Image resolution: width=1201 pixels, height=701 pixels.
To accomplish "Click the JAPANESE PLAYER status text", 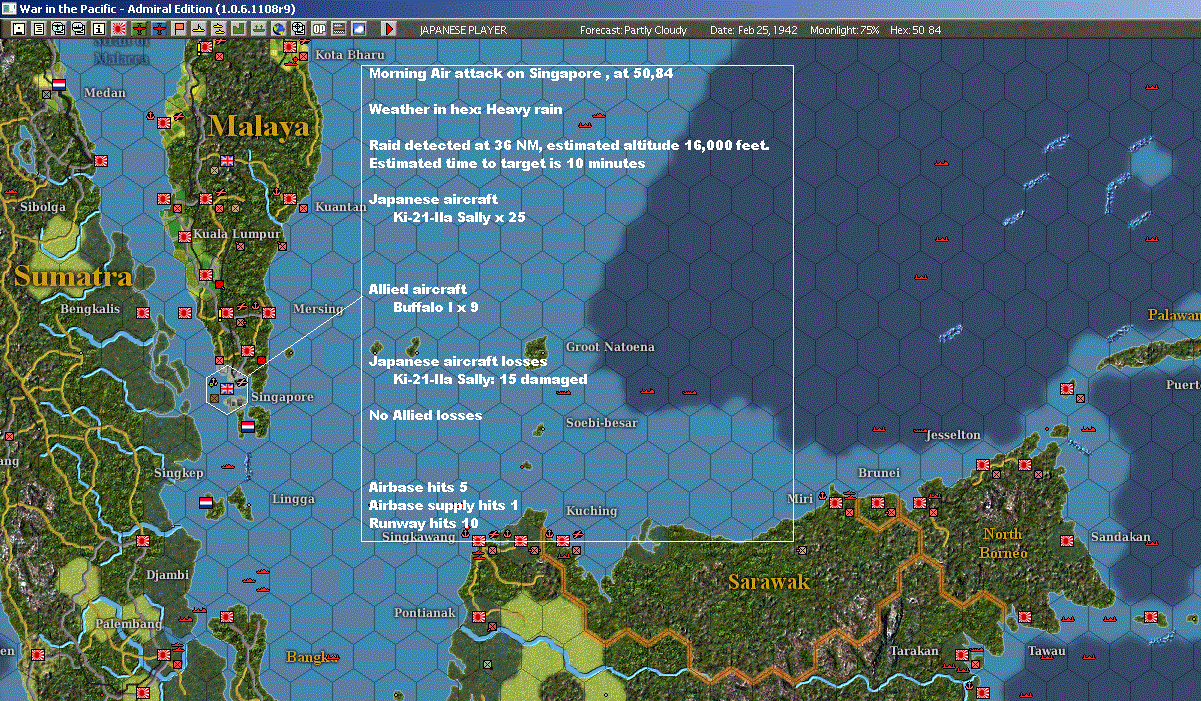I will pyautogui.click(x=463, y=30).
